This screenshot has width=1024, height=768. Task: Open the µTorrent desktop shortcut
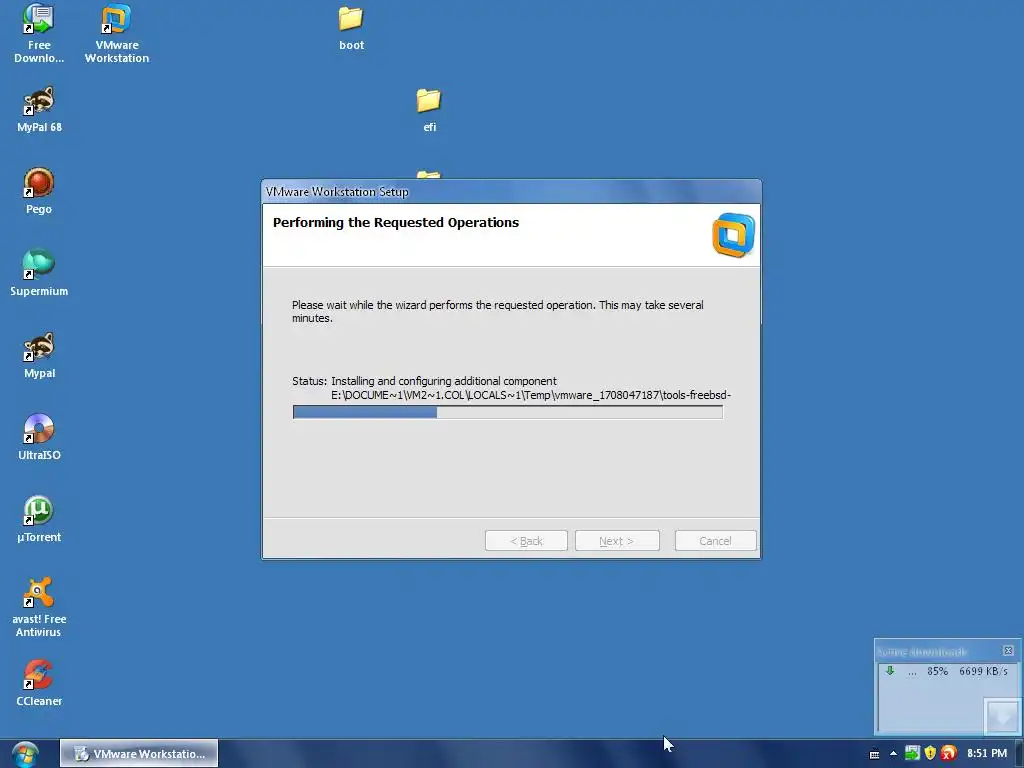pyautogui.click(x=39, y=519)
